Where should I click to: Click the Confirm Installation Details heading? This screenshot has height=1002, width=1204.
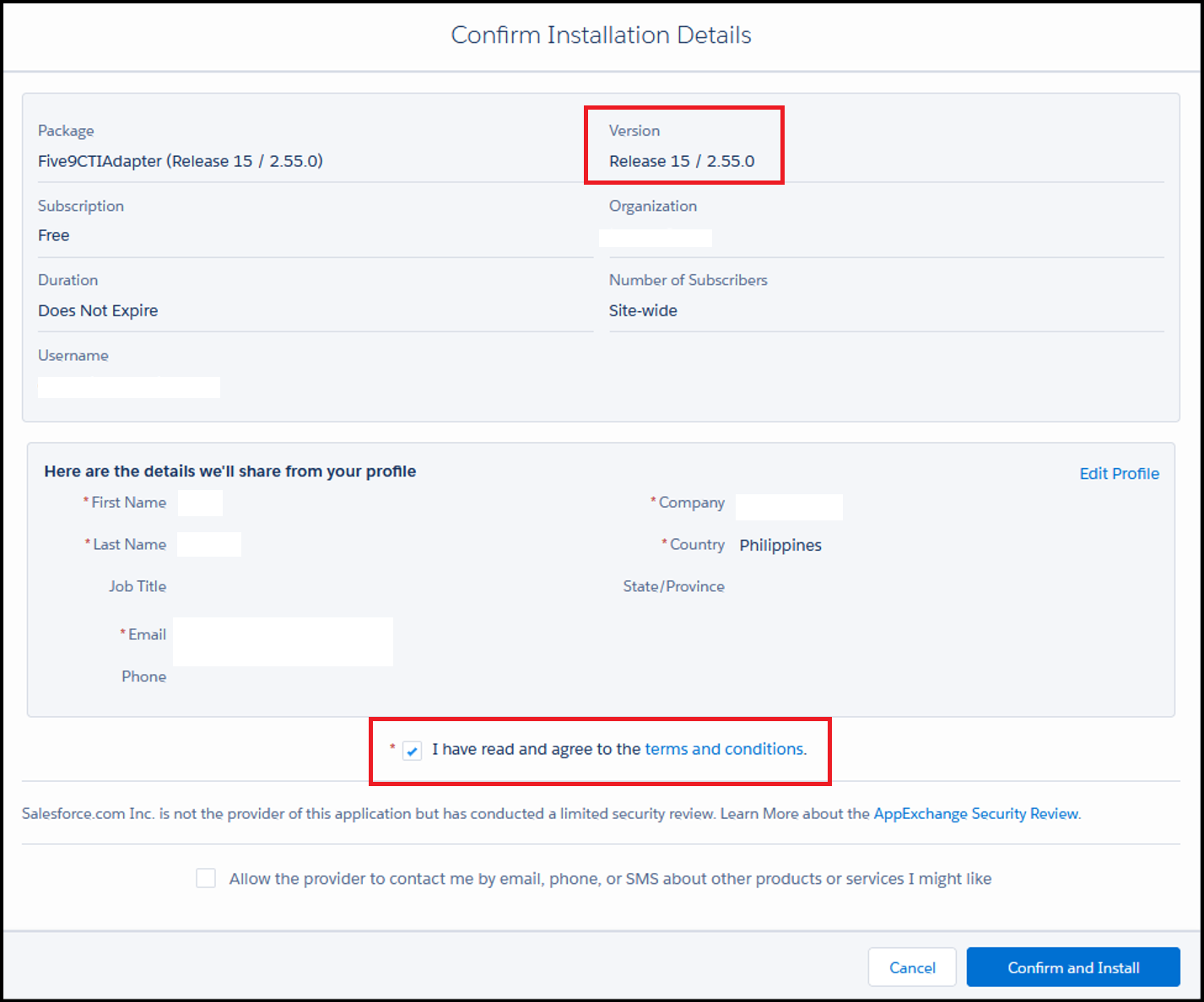pyautogui.click(x=601, y=35)
